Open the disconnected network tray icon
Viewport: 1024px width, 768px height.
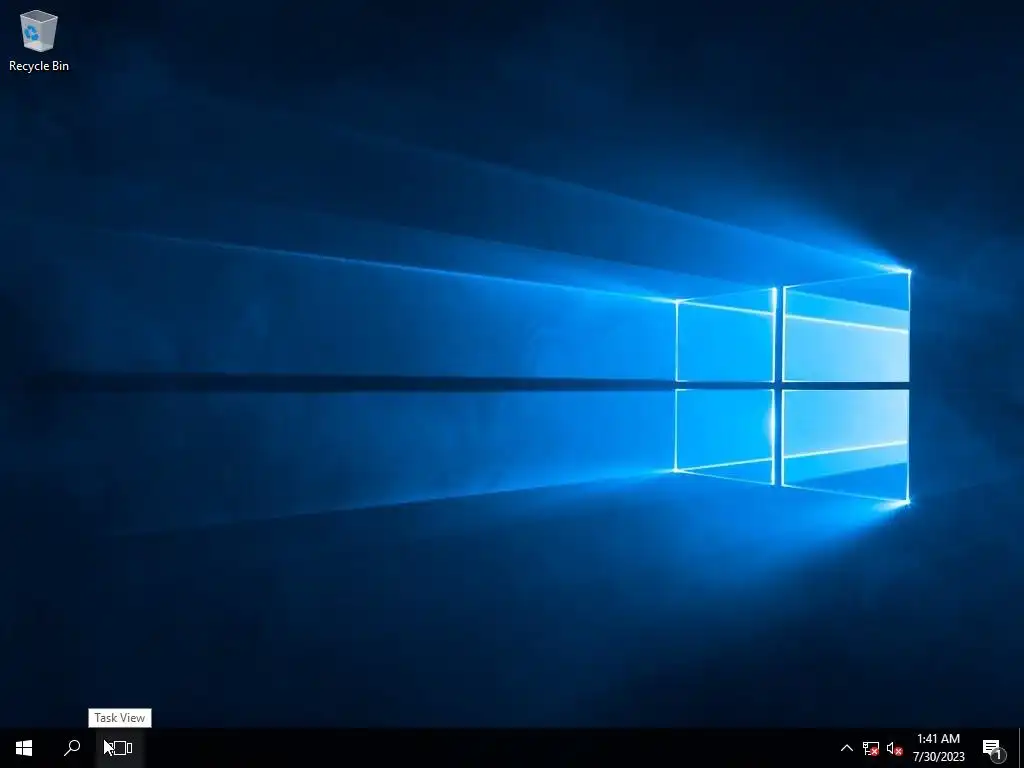(871, 748)
